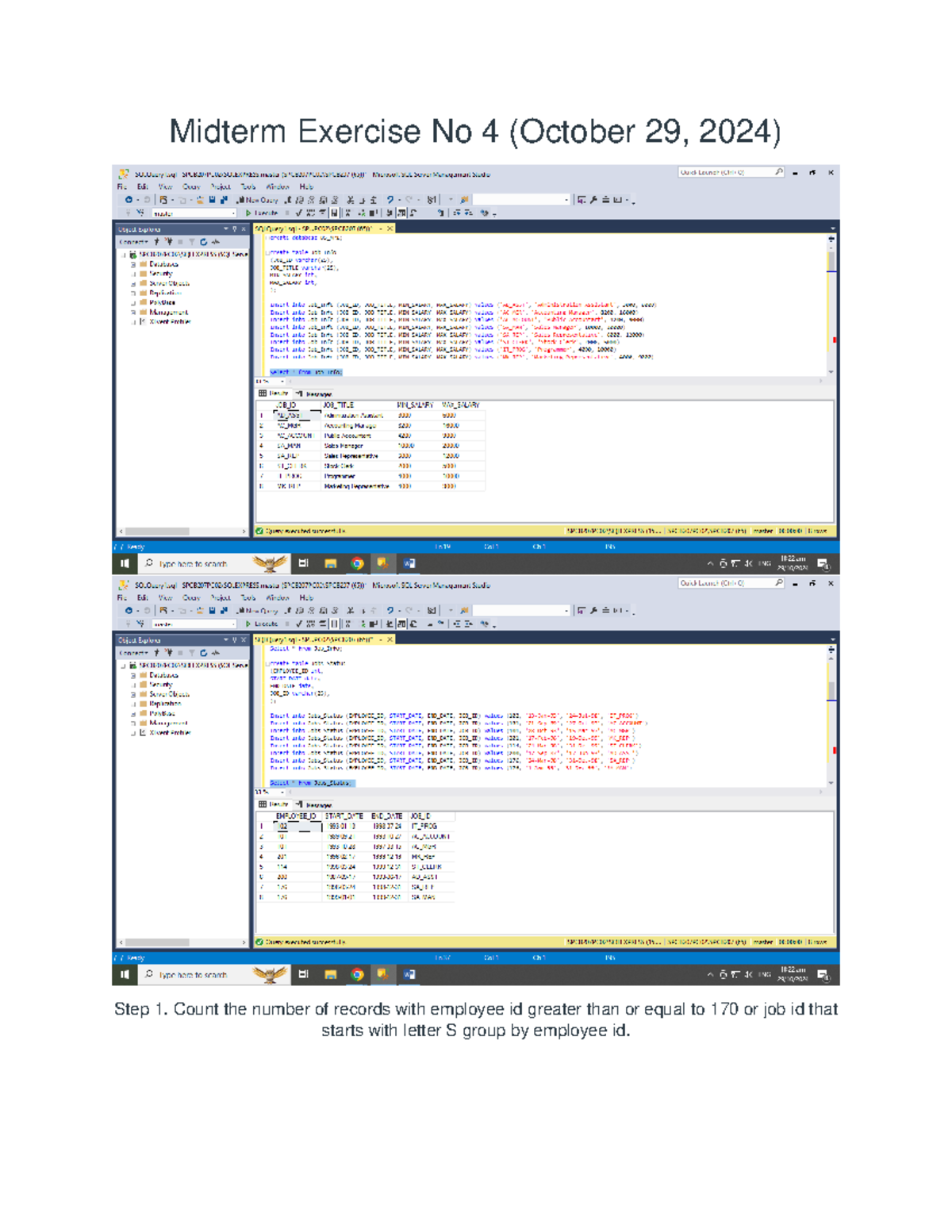Click Windows Start button in lower taskbar
This screenshot has width=952, height=1232.
click(x=125, y=975)
